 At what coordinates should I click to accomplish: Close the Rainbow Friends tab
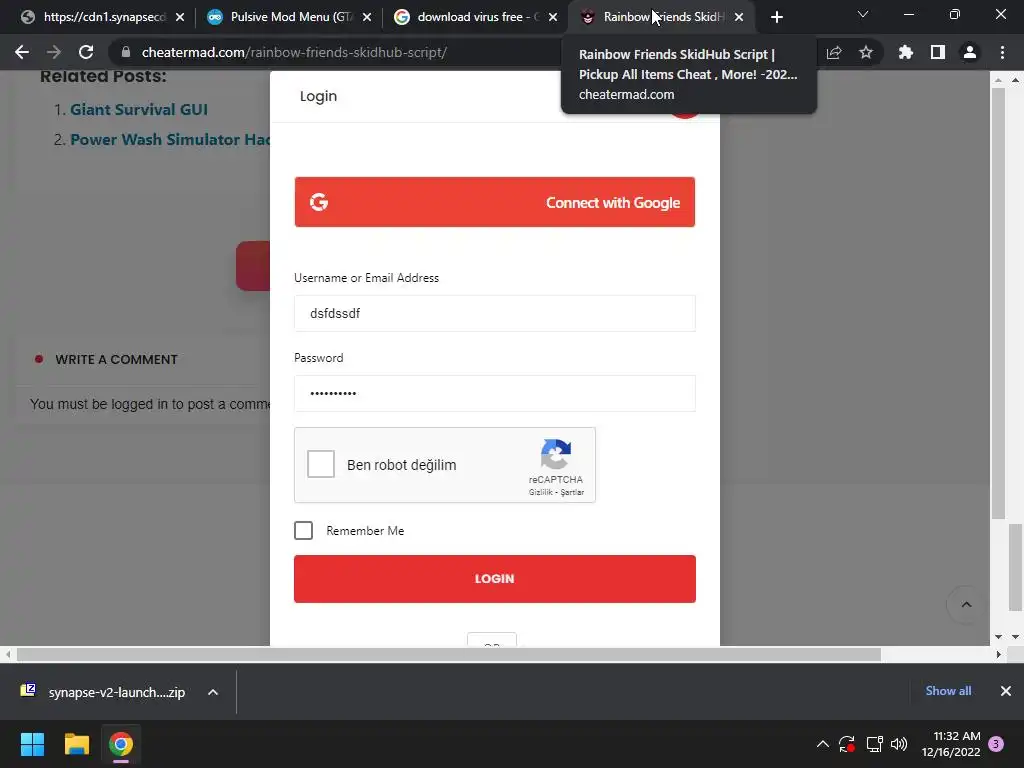click(x=739, y=17)
